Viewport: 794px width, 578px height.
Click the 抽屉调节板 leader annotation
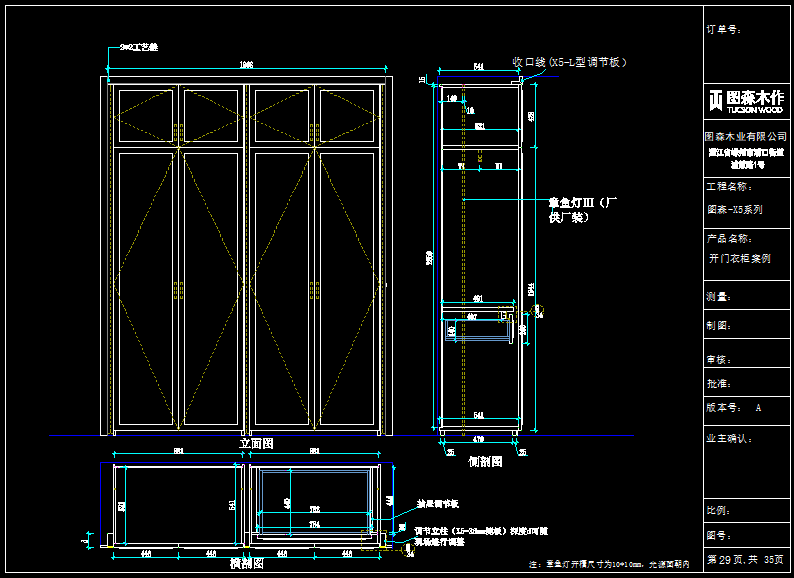pos(437,505)
